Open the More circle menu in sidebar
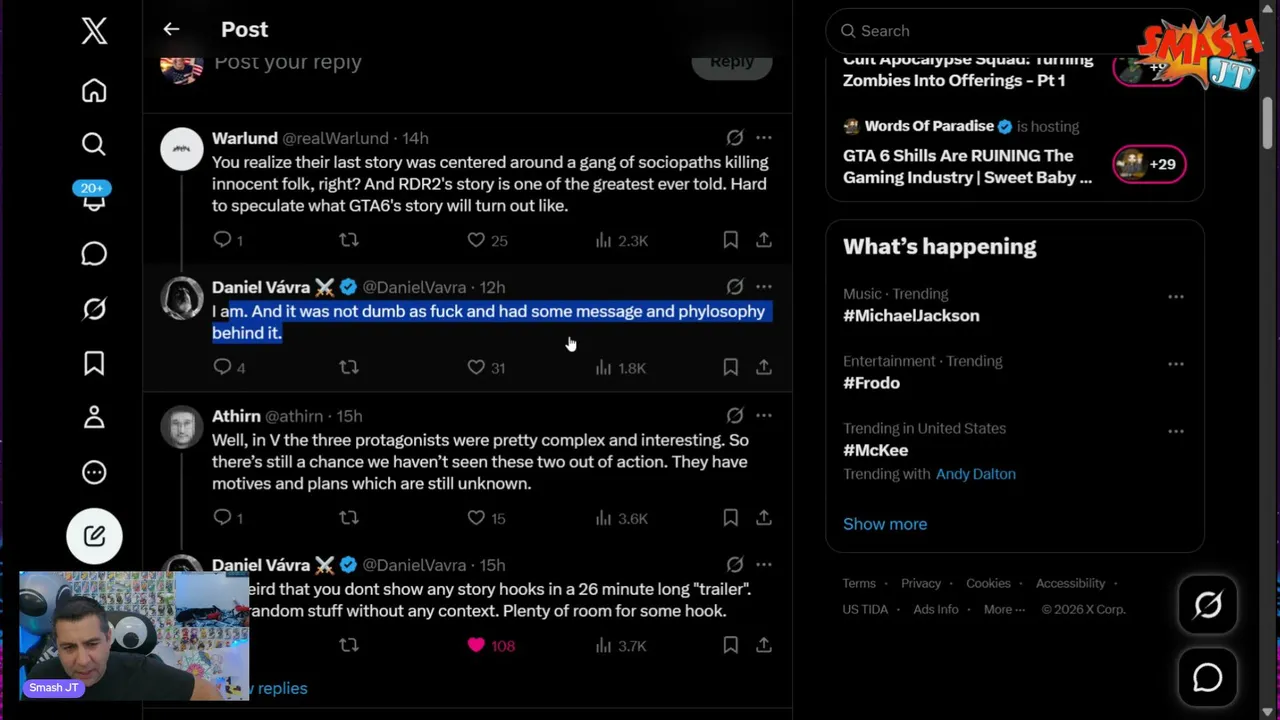This screenshot has height=720, width=1280. pyautogui.click(x=94, y=472)
